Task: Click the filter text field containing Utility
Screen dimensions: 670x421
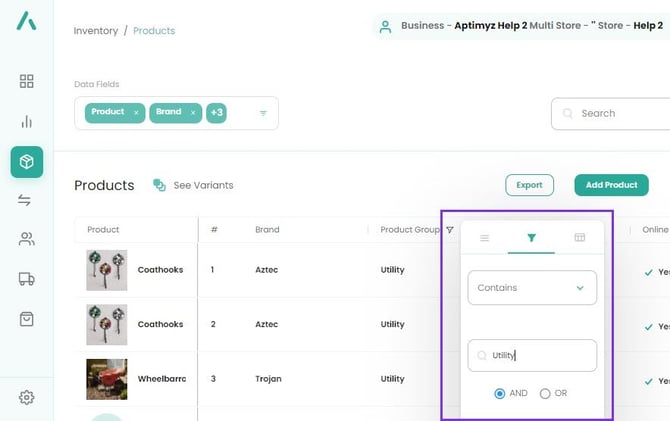Action: coord(532,355)
